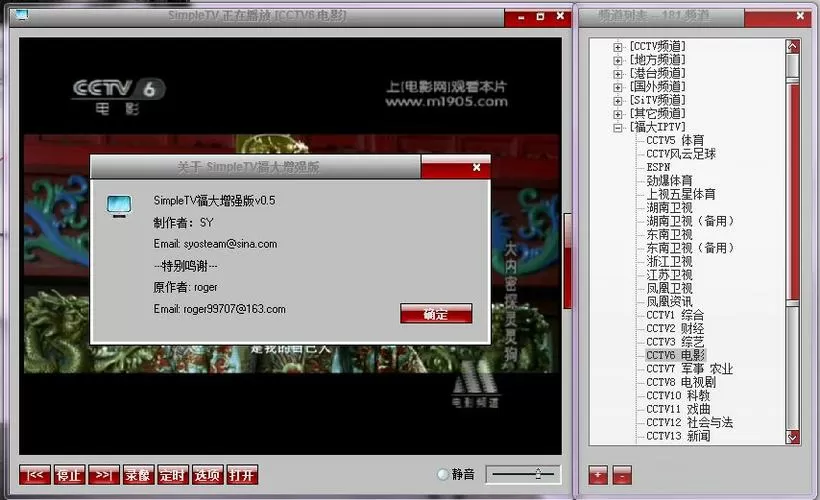Start recording with the 录像 button

click(138, 475)
